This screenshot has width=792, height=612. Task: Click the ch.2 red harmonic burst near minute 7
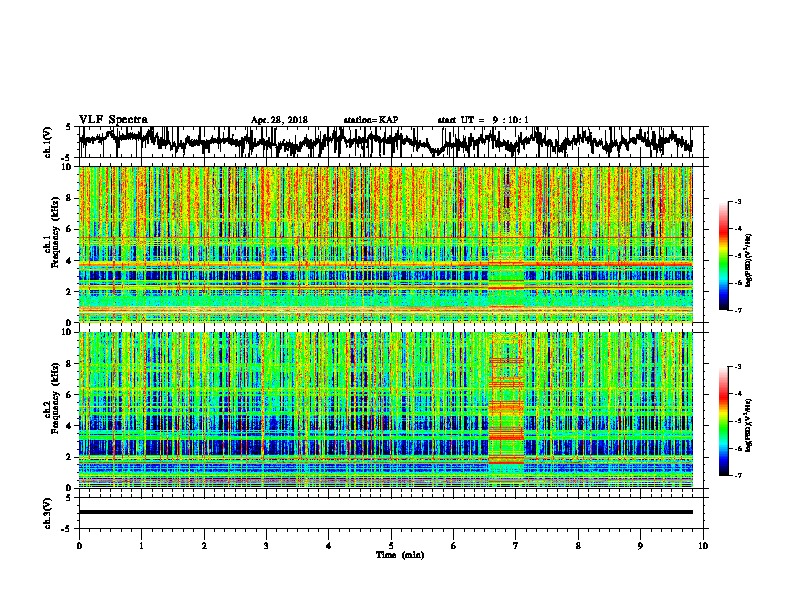pyautogui.click(x=506, y=409)
